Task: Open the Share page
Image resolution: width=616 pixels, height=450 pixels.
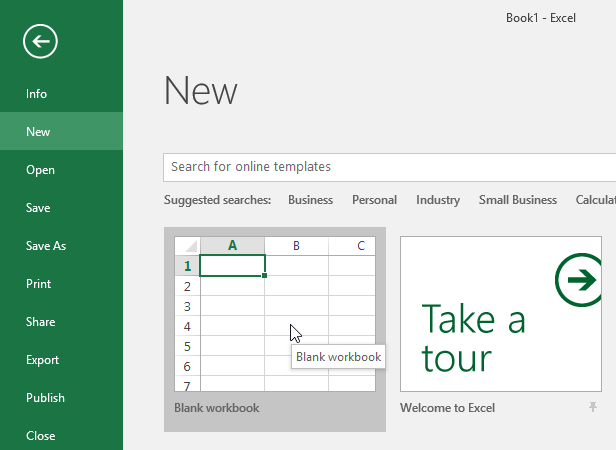Action: tap(40, 322)
